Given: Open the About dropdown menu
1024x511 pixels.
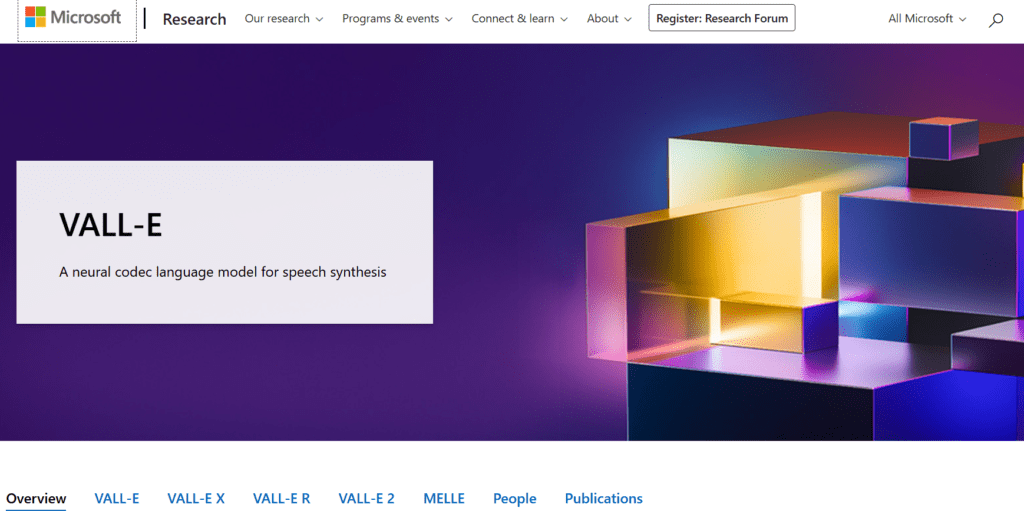Looking at the screenshot, I should point(609,19).
